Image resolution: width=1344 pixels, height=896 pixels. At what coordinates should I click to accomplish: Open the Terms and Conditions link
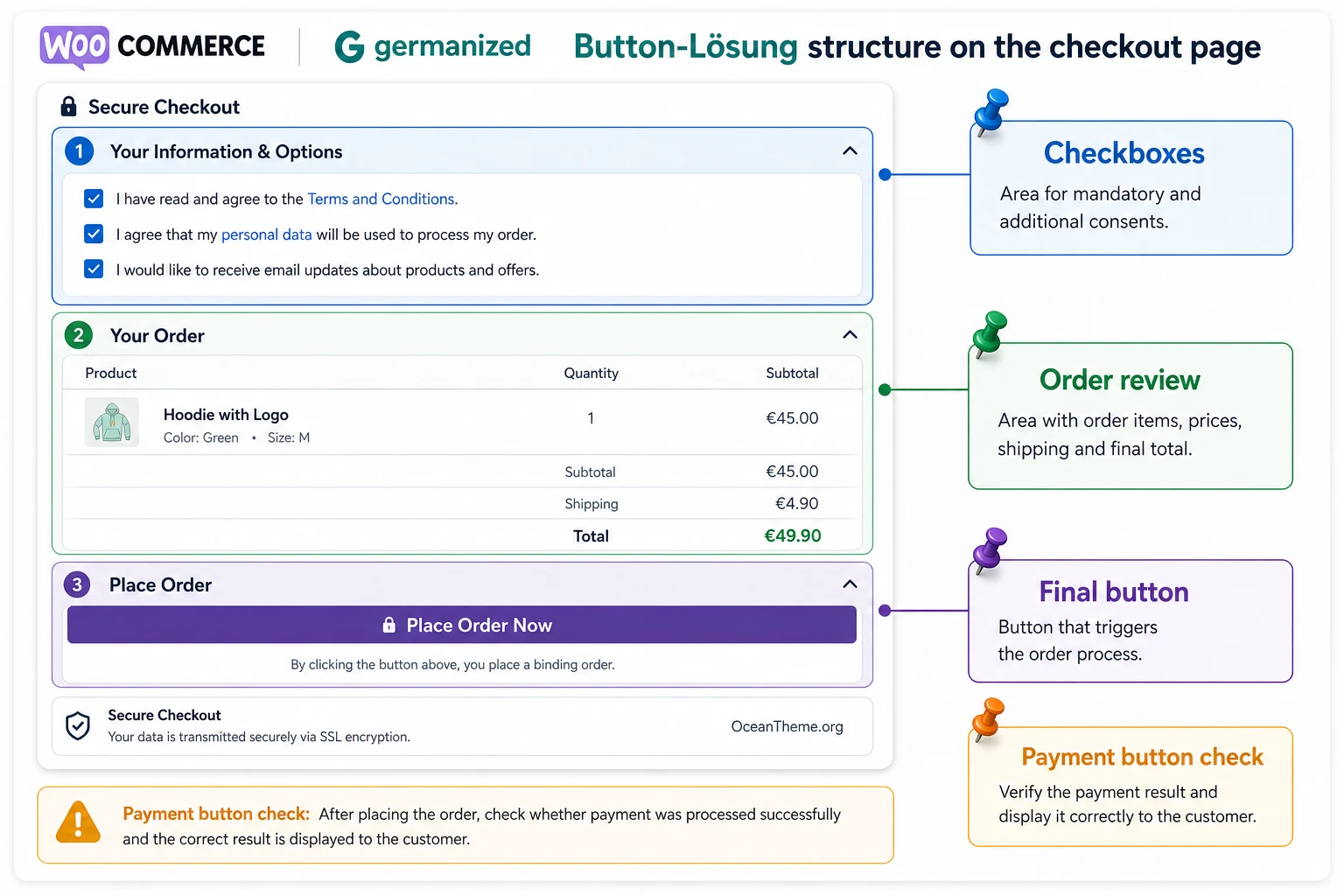tap(381, 199)
